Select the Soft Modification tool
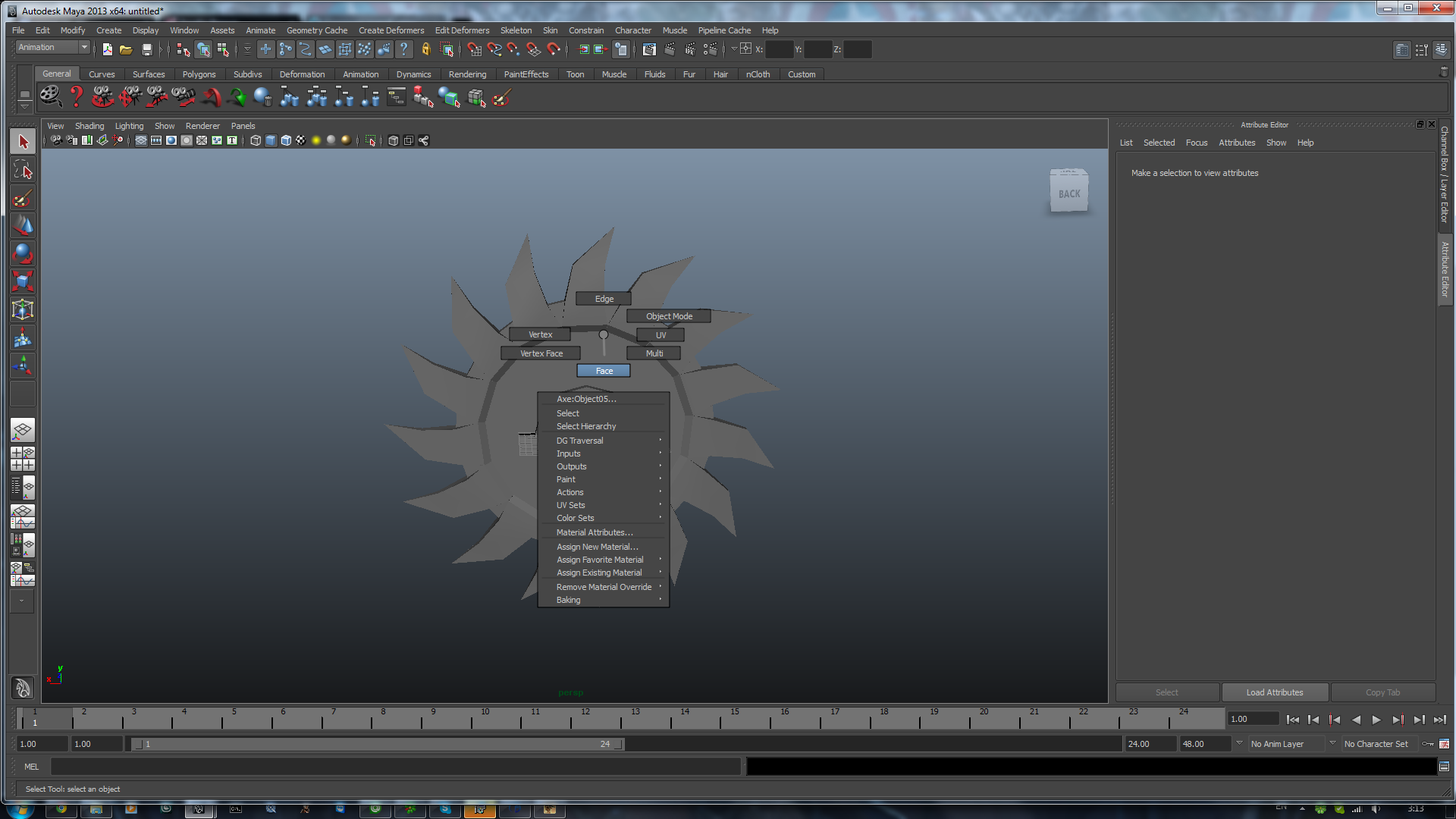 coord(23,338)
